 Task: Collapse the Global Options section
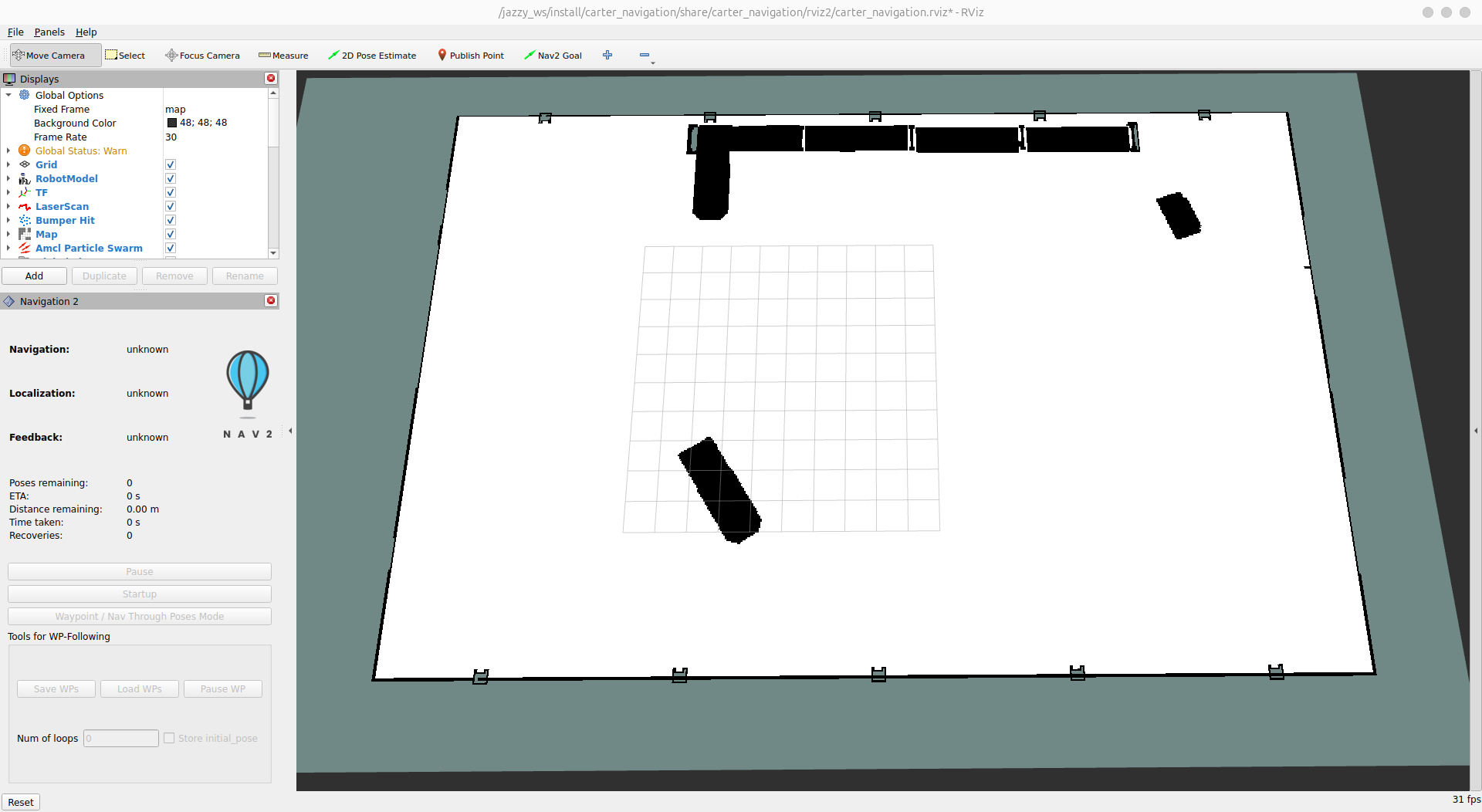[x=8, y=96]
